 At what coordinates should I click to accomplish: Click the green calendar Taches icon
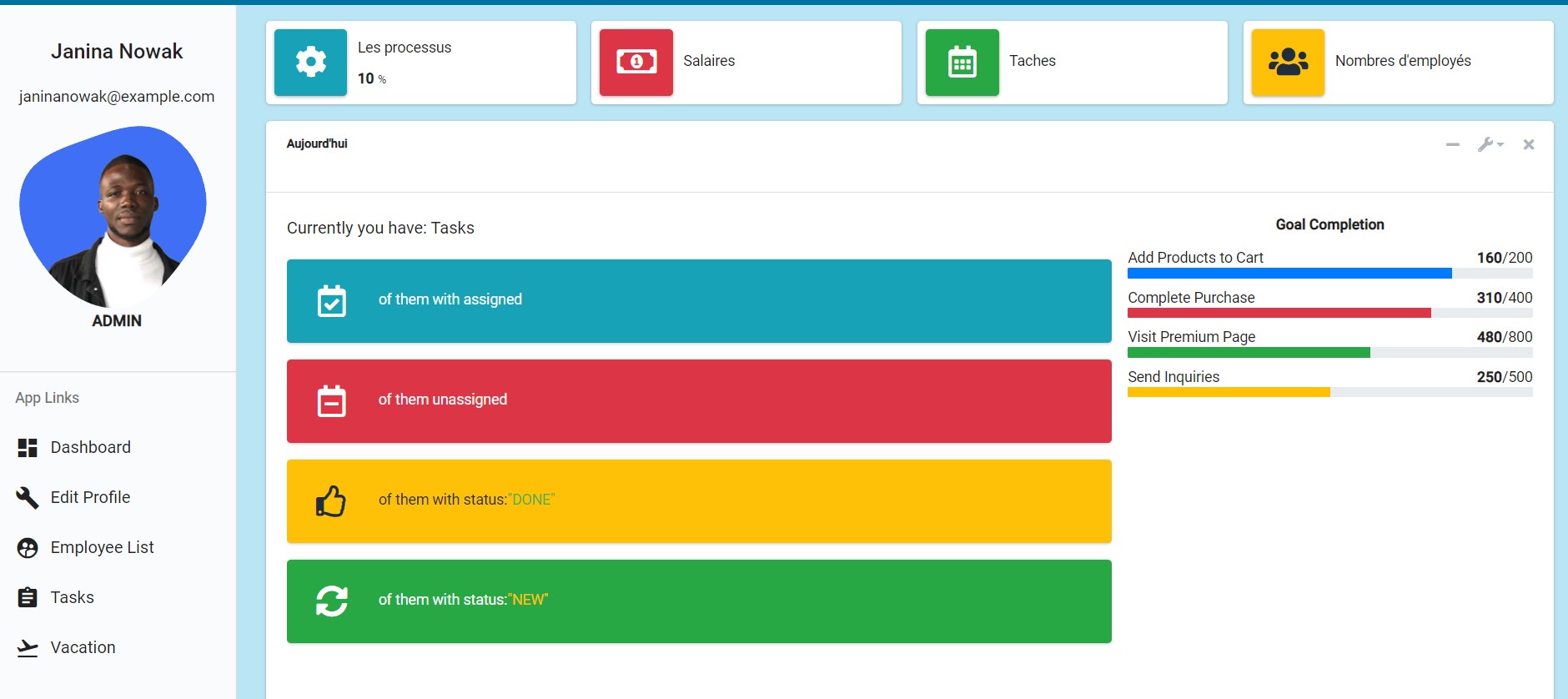(x=962, y=63)
